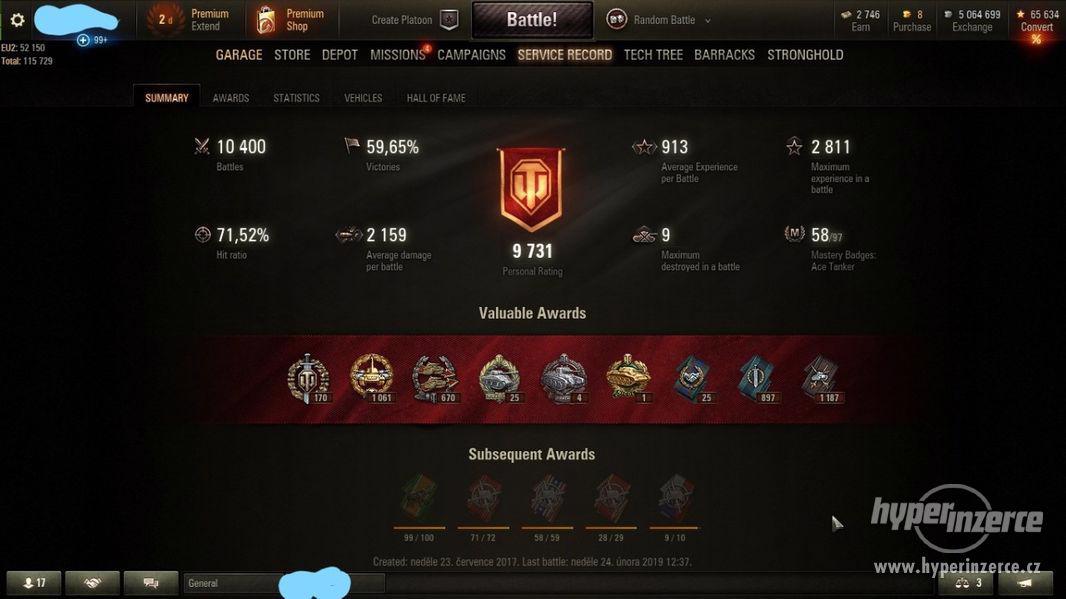Click the vehicle comparison scales icon
This screenshot has width=1066, height=599.
(965, 583)
